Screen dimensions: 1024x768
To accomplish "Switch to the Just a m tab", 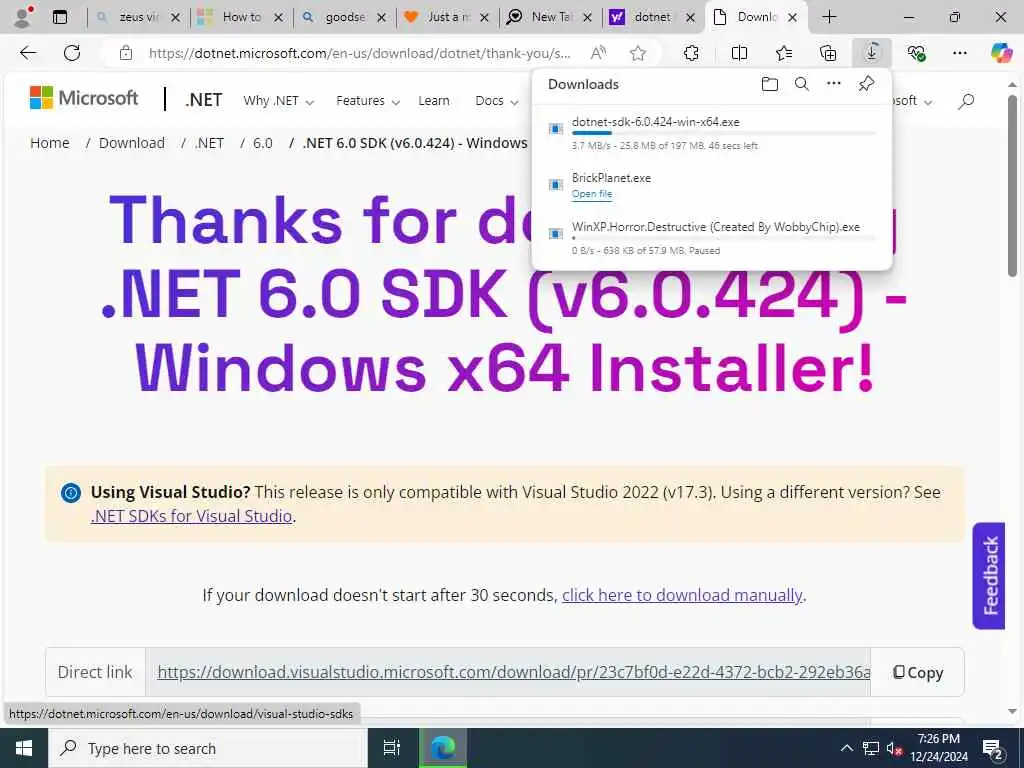I will click(447, 17).
